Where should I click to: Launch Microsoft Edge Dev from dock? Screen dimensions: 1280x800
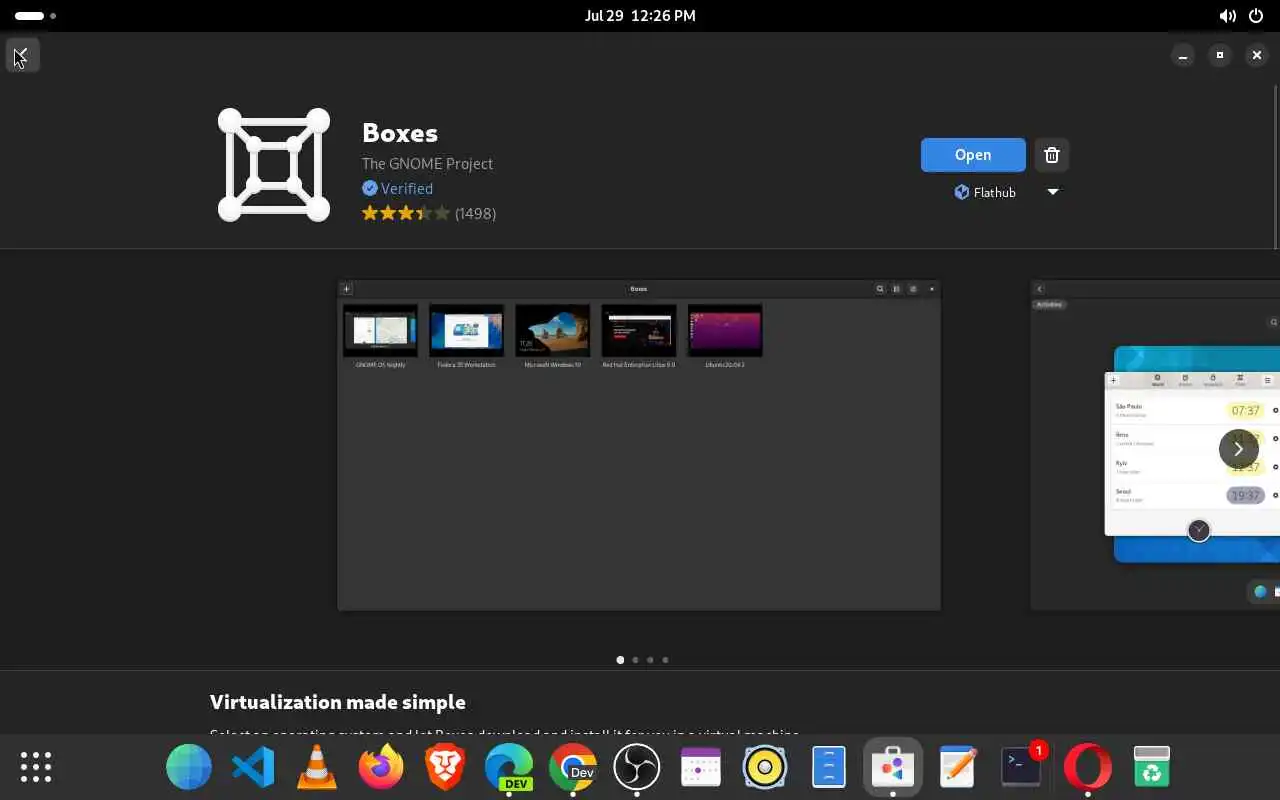(x=509, y=768)
